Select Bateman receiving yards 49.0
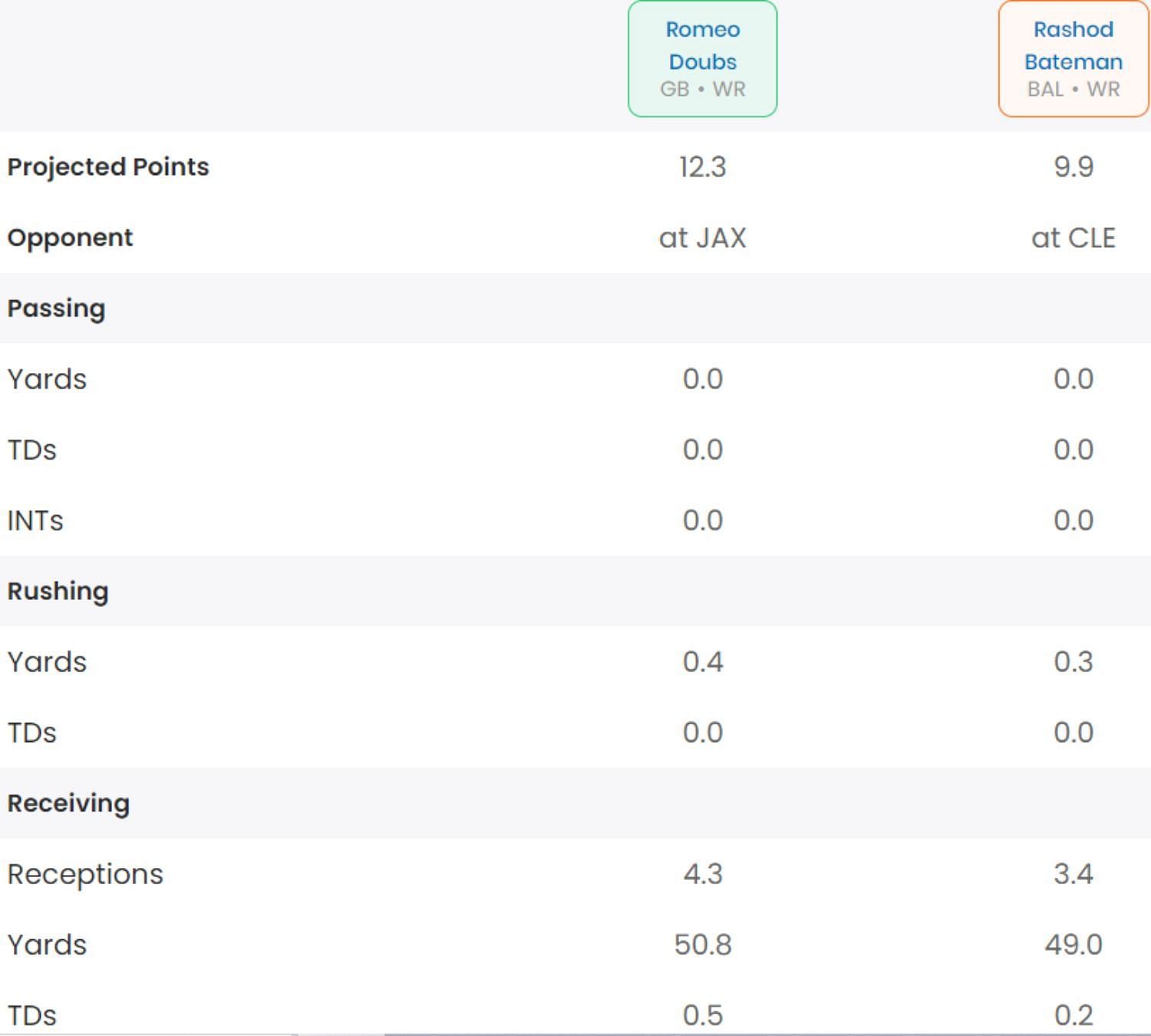The width and height of the screenshot is (1151, 1036). tap(1073, 945)
